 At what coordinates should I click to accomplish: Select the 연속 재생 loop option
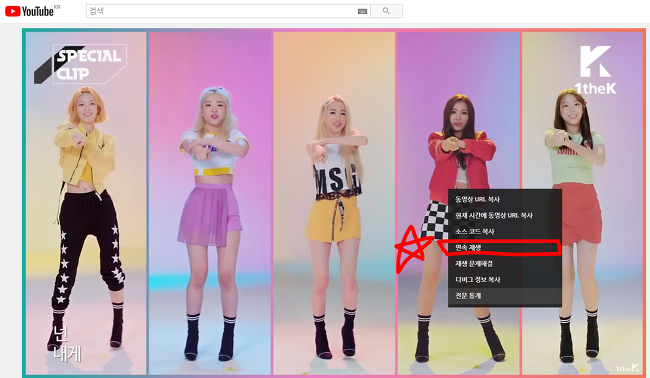point(505,247)
